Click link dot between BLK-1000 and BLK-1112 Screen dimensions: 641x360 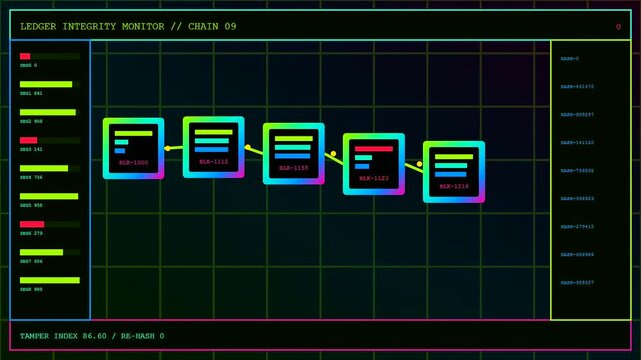point(168,148)
